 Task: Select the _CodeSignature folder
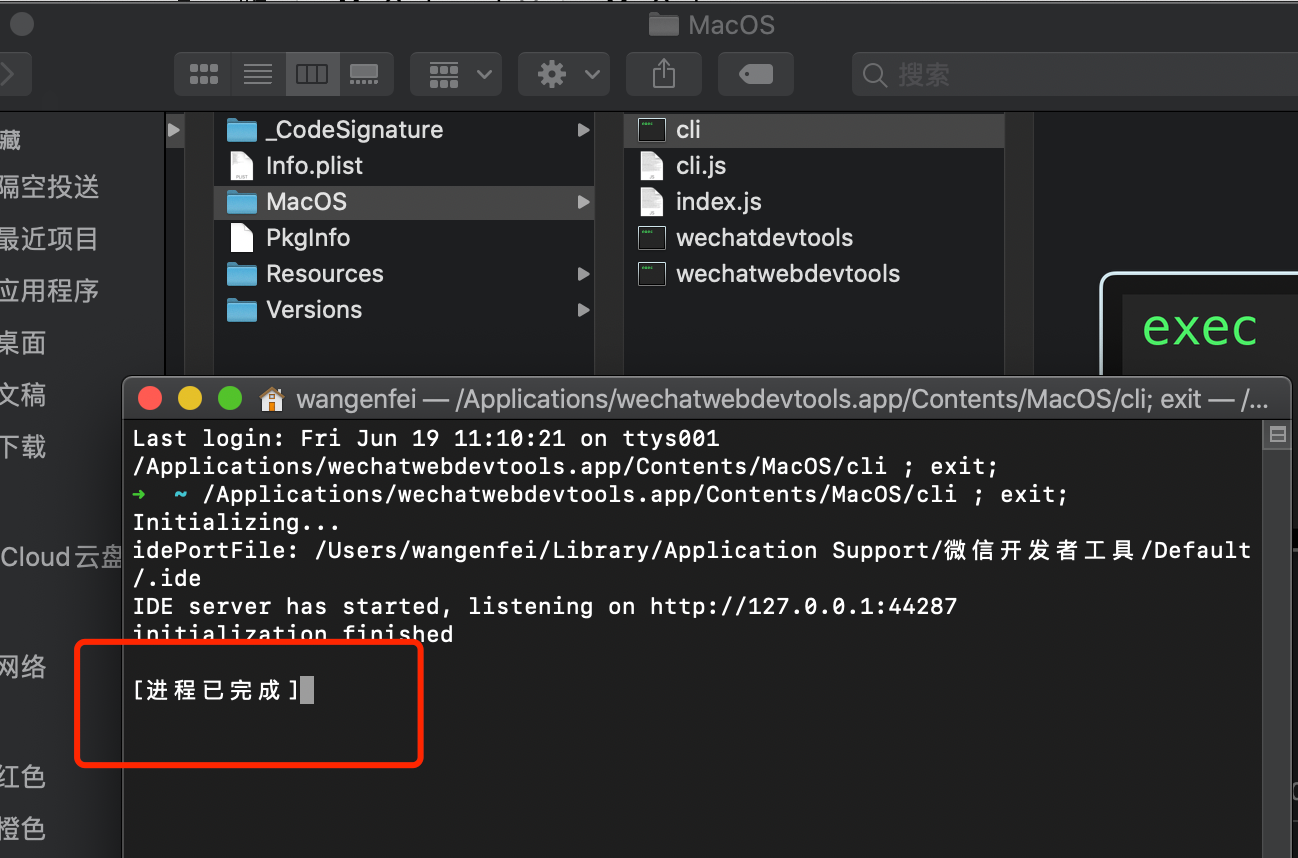pos(404,130)
